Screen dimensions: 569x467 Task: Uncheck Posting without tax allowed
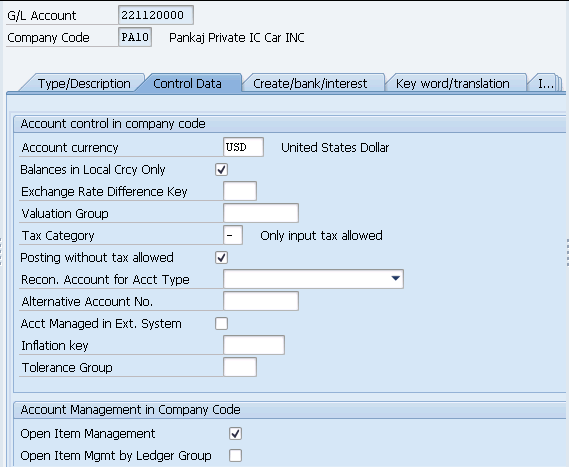click(x=221, y=258)
